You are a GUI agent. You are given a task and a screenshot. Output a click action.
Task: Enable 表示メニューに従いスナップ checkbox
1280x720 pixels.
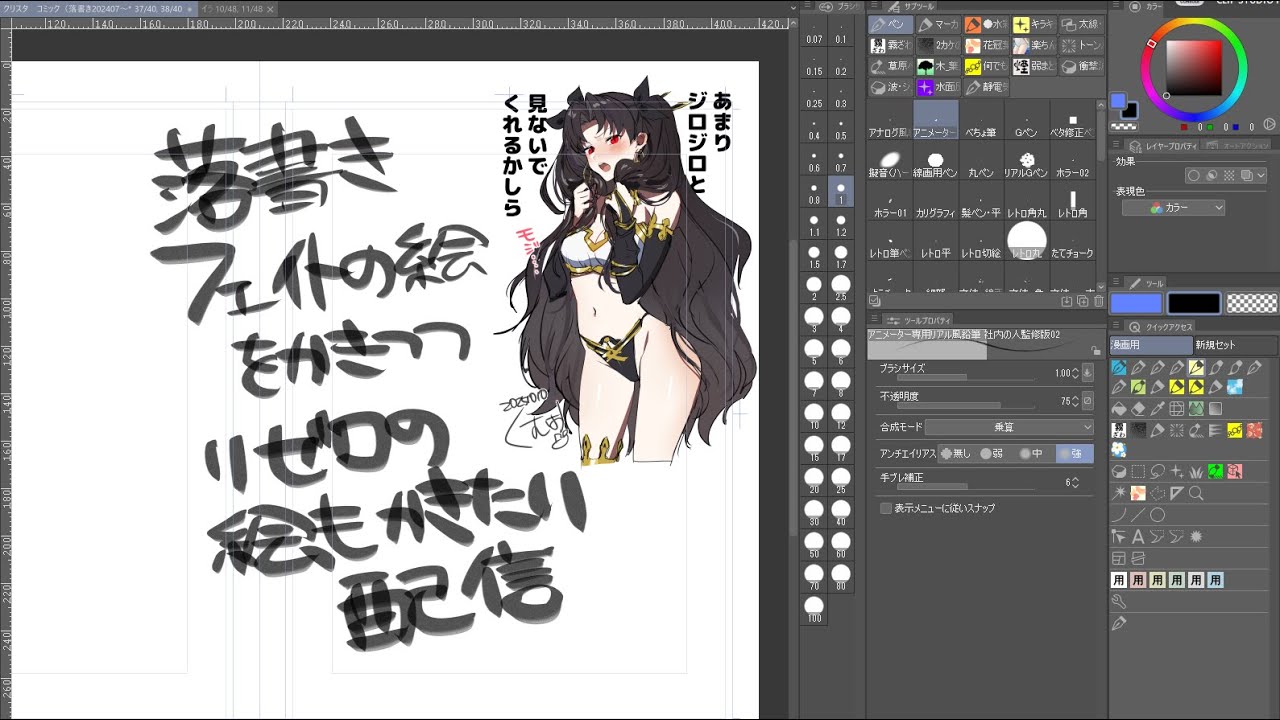886,508
